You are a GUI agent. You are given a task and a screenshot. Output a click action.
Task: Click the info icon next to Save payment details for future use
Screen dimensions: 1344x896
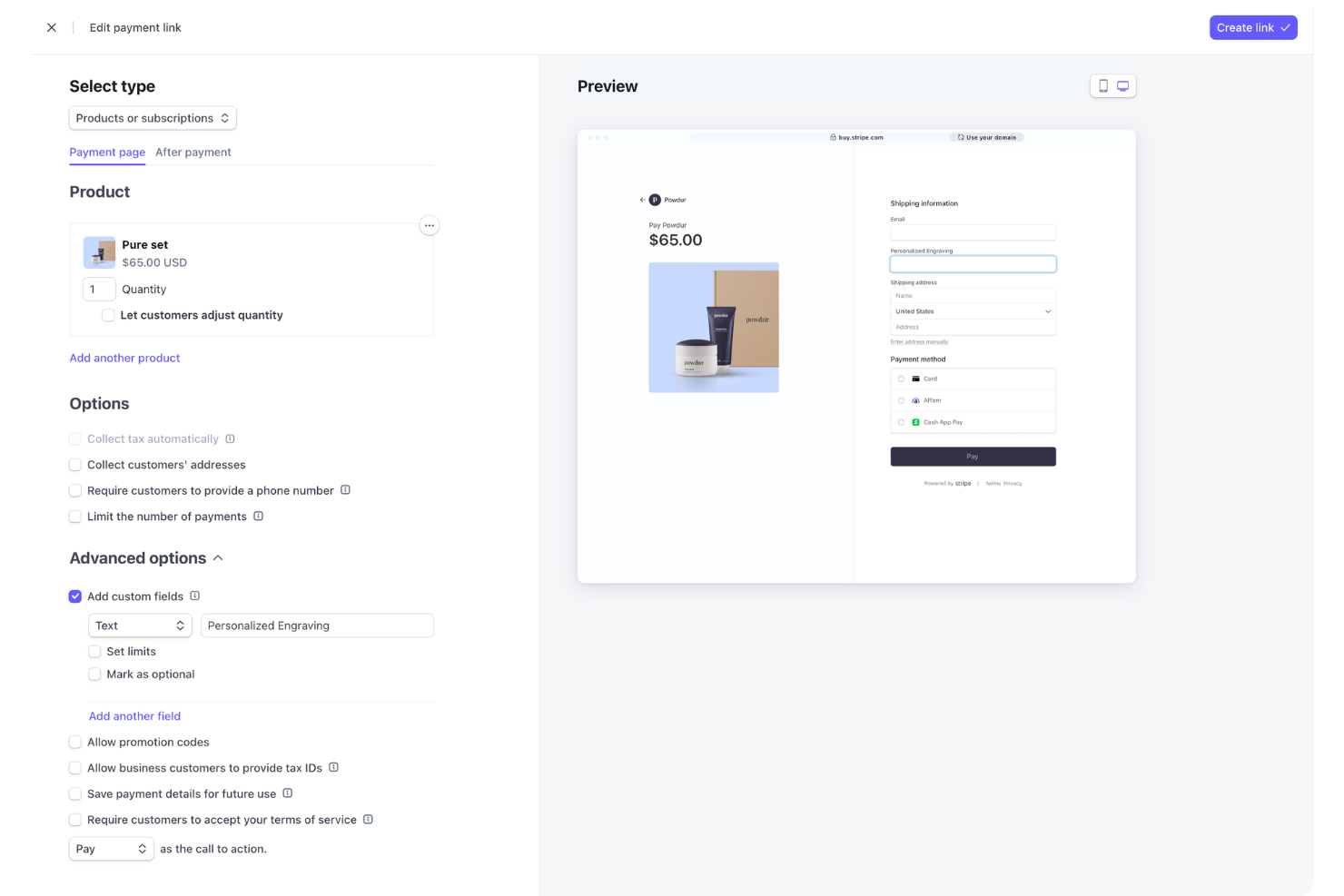coord(288,793)
